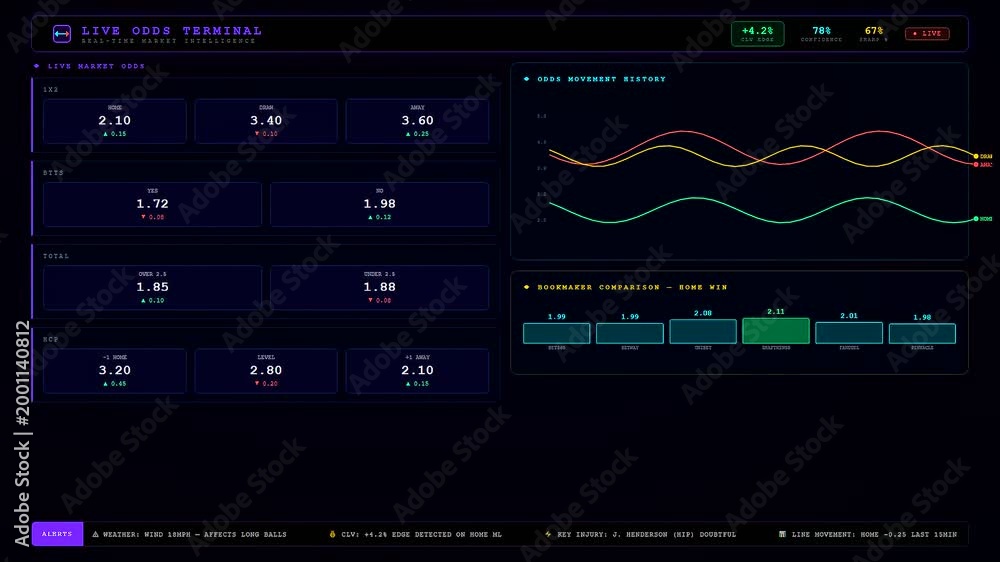1000x562 pixels.
Task: Click the ALERTS button in bottom bar
Action: pos(57,534)
